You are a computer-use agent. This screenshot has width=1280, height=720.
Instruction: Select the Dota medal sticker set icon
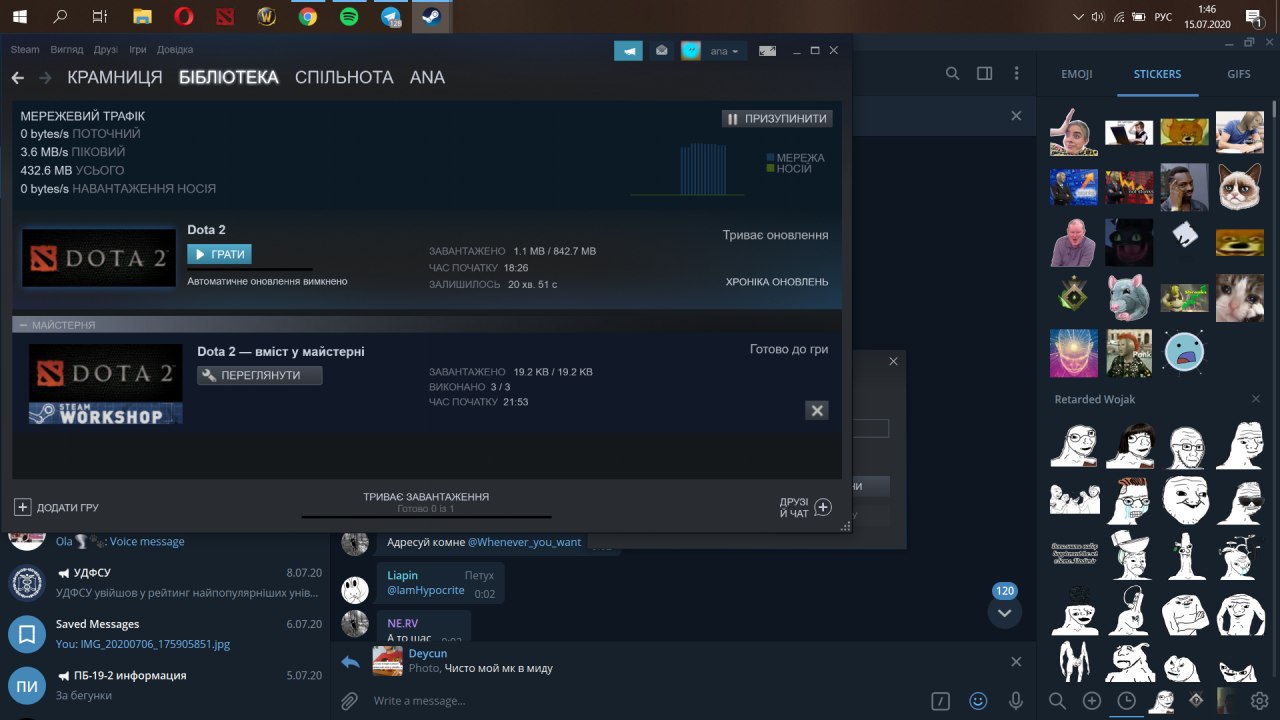coord(1195,701)
